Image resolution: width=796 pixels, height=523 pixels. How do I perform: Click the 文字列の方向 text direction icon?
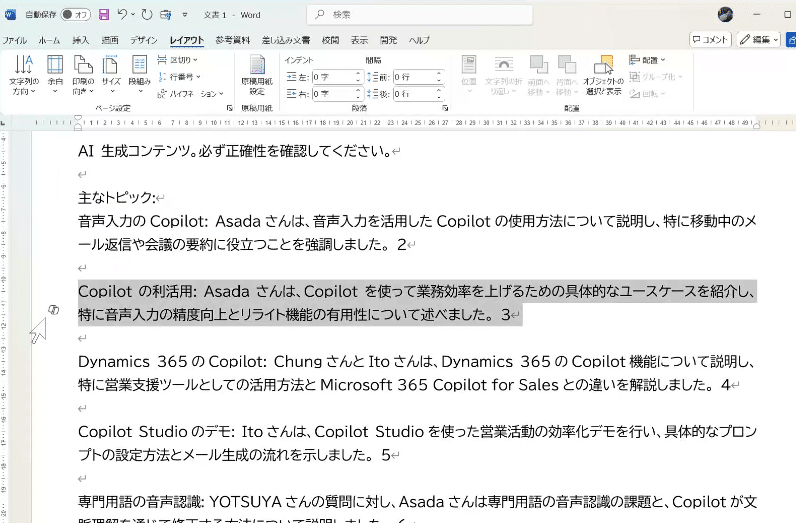pos(24,75)
